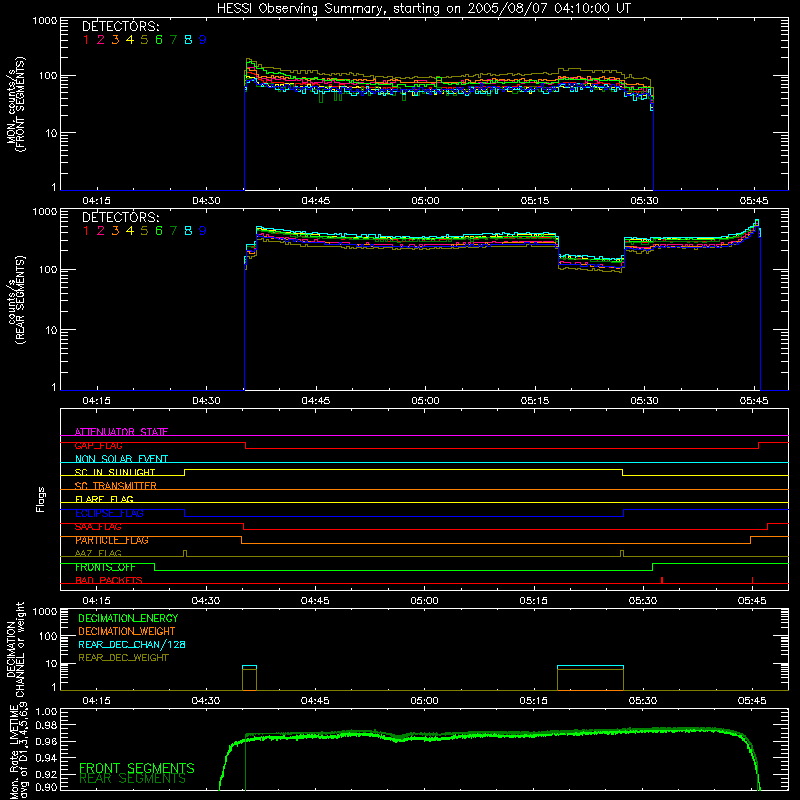Click the HESSI Observing Summary title text

click(x=424, y=9)
